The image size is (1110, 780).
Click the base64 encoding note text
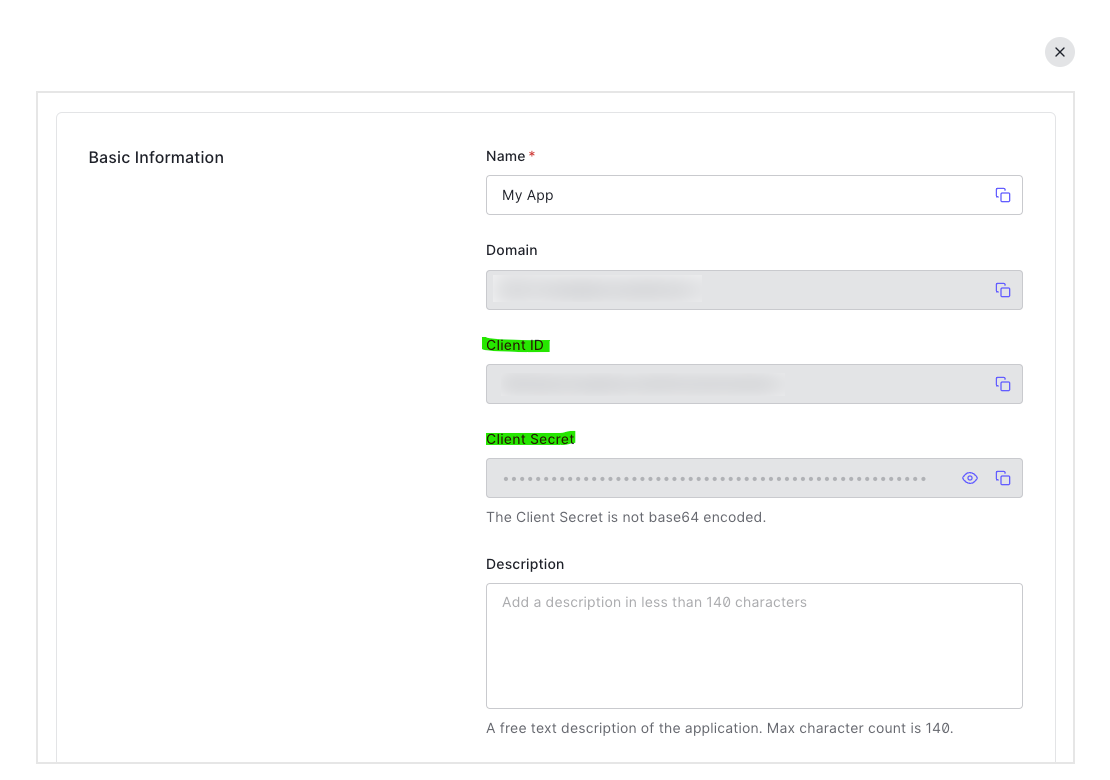(x=625, y=517)
